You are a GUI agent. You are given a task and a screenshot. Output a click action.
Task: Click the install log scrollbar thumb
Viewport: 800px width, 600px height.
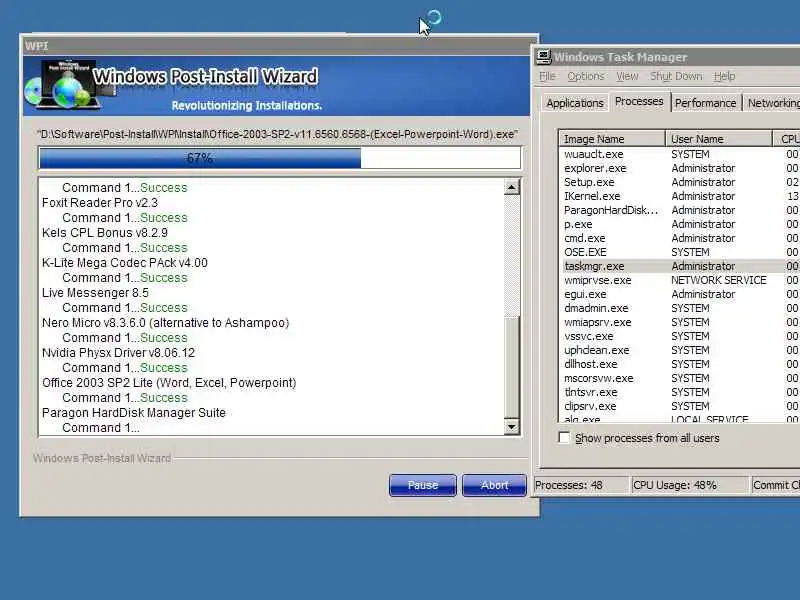tap(511, 366)
